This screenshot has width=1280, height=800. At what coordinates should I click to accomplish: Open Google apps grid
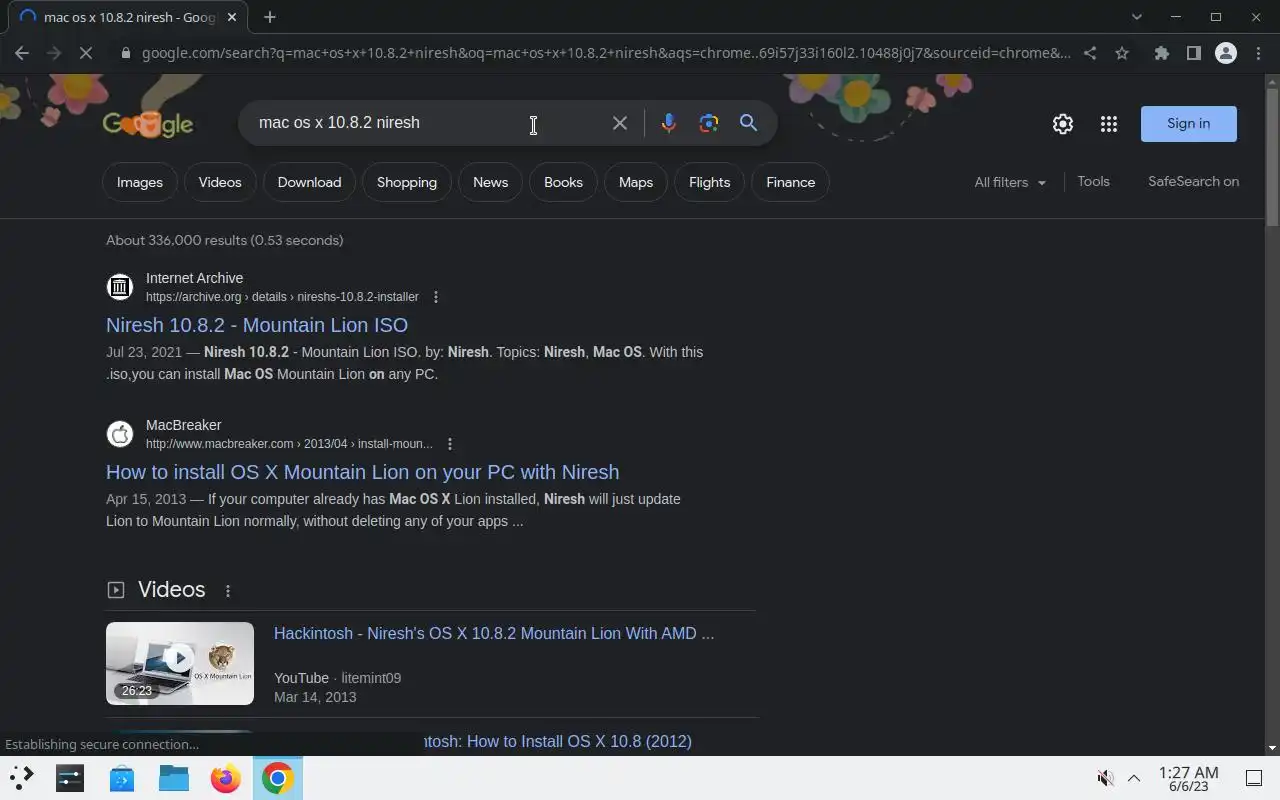tap(1109, 124)
